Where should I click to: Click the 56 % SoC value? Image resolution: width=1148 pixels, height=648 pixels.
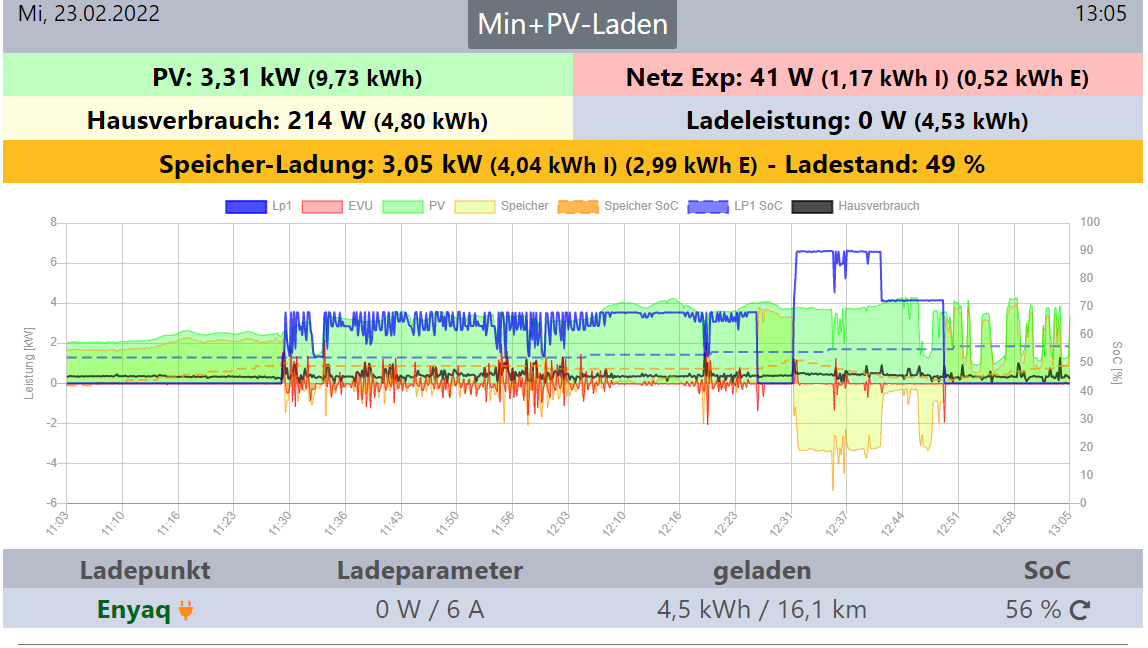coord(1033,610)
